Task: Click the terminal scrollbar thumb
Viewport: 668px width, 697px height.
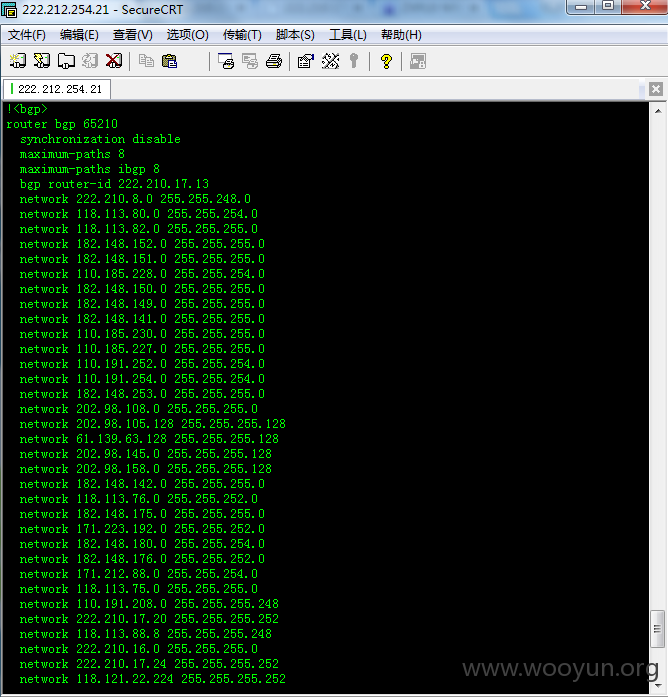Action: coord(657,629)
